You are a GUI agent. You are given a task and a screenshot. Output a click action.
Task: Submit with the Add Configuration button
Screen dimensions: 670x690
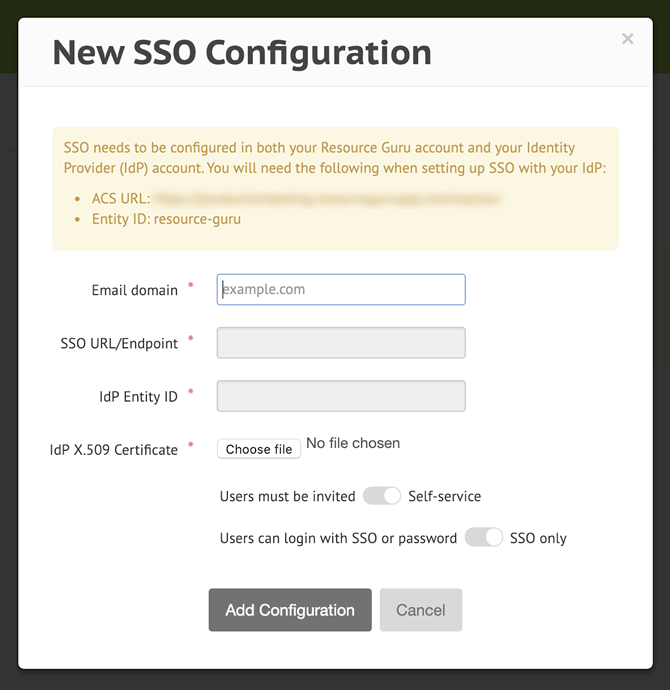click(x=290, y=610)
